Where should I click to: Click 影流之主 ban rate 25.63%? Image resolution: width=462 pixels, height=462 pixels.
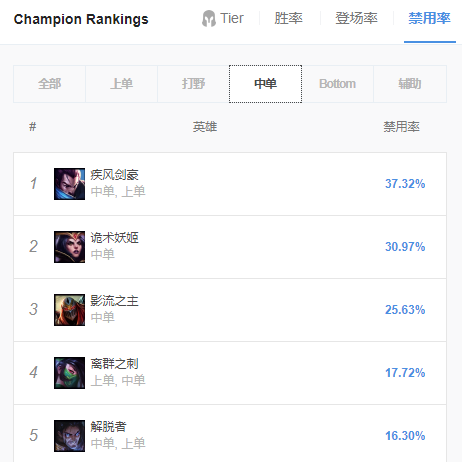(405, 310)
